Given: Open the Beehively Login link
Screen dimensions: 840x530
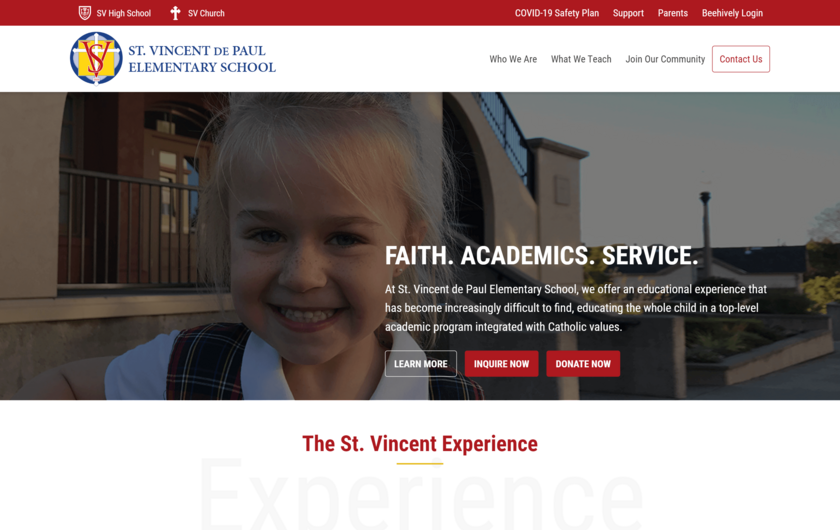Looking at the screenshot, I should click(x=732, y=13).
